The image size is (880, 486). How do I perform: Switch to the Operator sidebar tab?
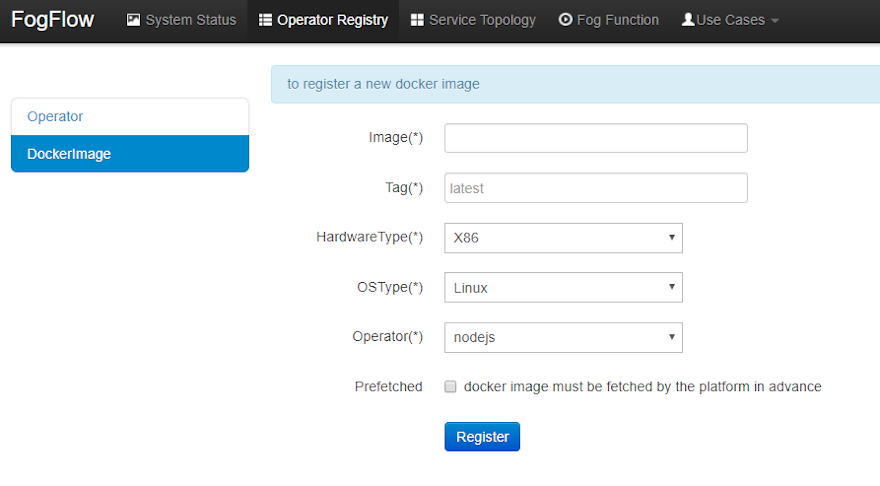pos(130,117)
